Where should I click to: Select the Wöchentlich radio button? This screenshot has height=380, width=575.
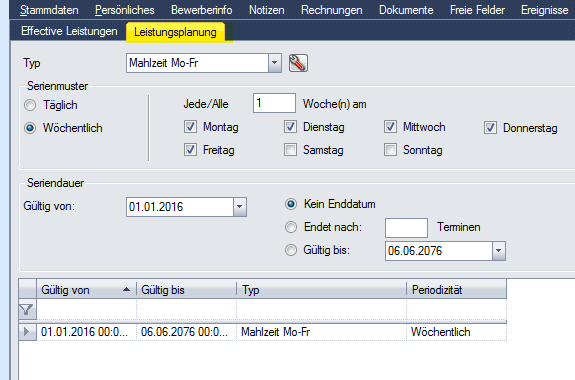click(30, 128)
